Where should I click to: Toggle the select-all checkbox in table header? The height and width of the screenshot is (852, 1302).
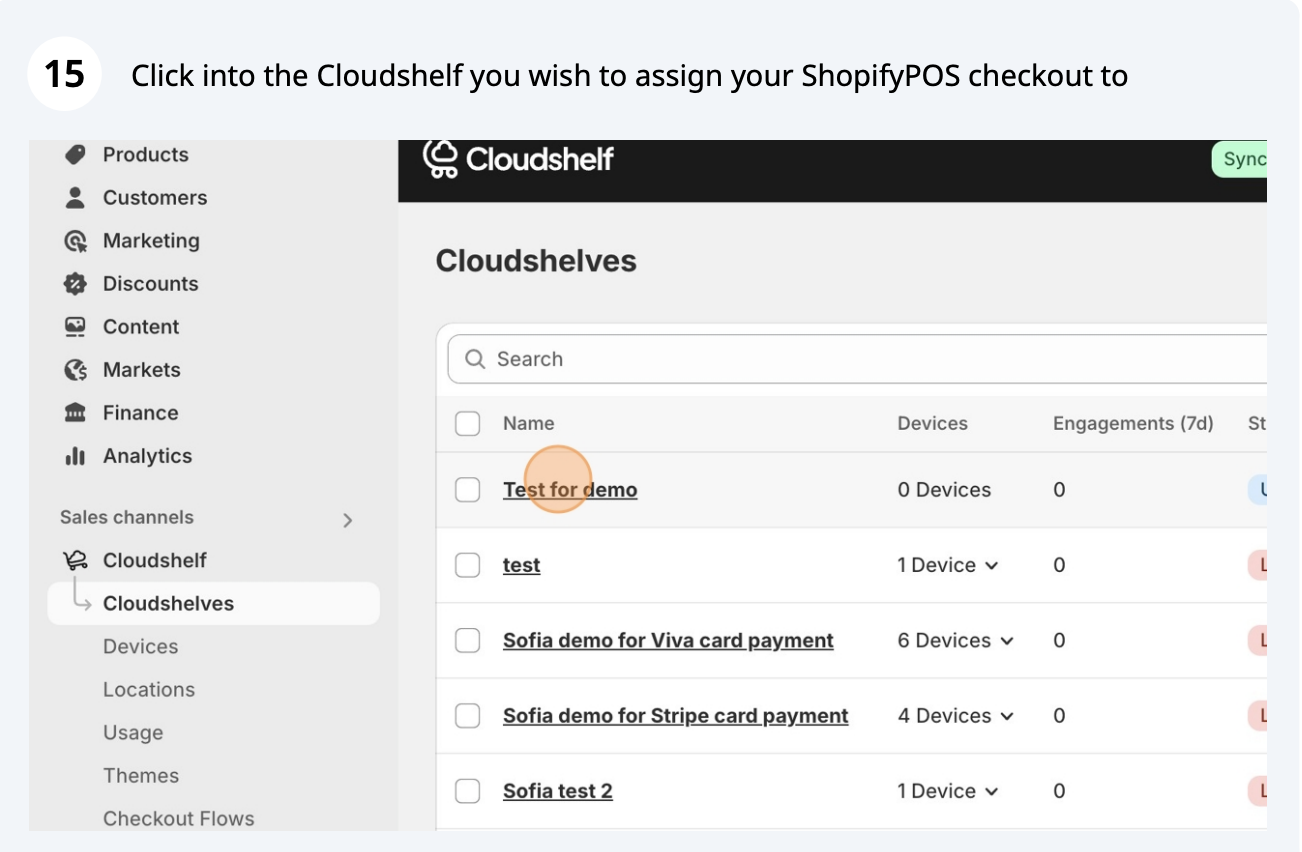click(468, 424)
